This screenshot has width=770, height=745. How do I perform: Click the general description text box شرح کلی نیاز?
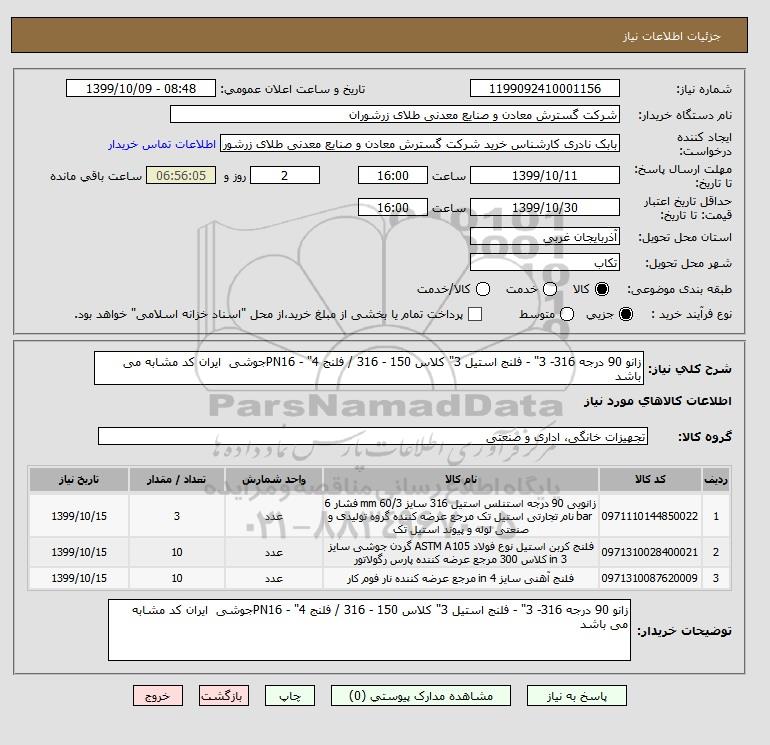point(369,368)
